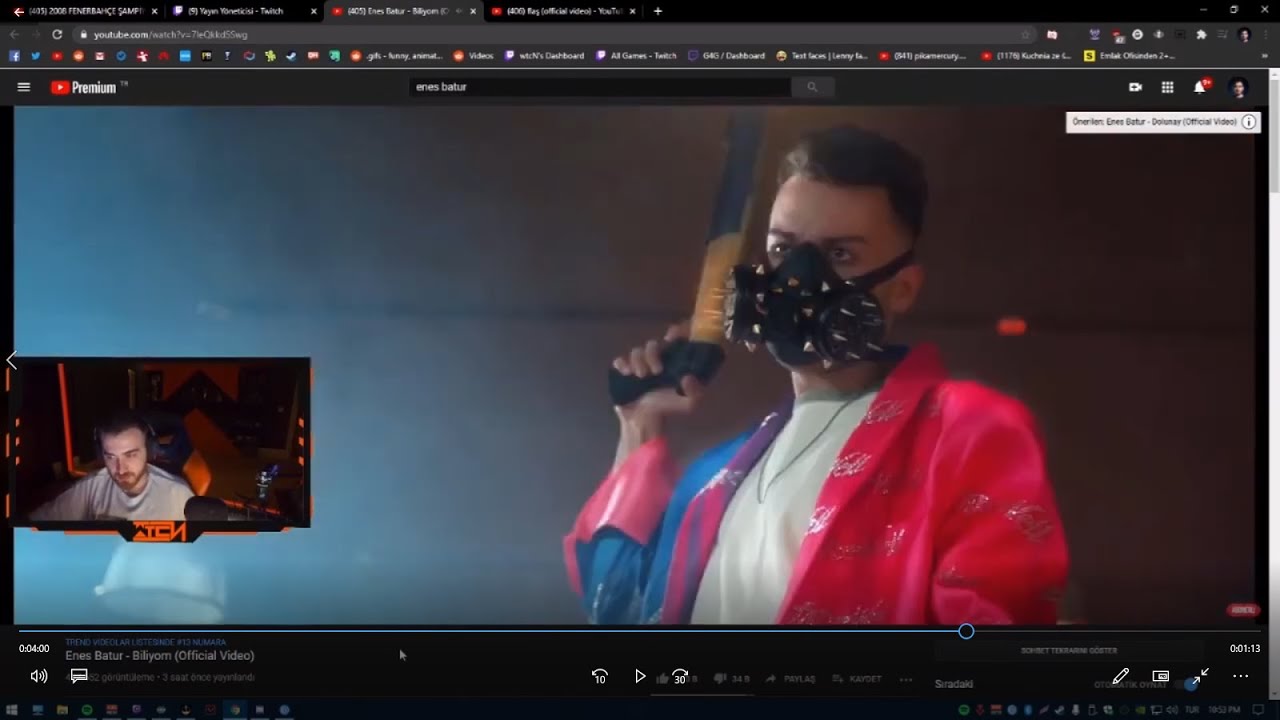Viewport: 1280px width, 720px height.
Task: Open the G4G / Dashboard bookmark
Action: point(726,56)
